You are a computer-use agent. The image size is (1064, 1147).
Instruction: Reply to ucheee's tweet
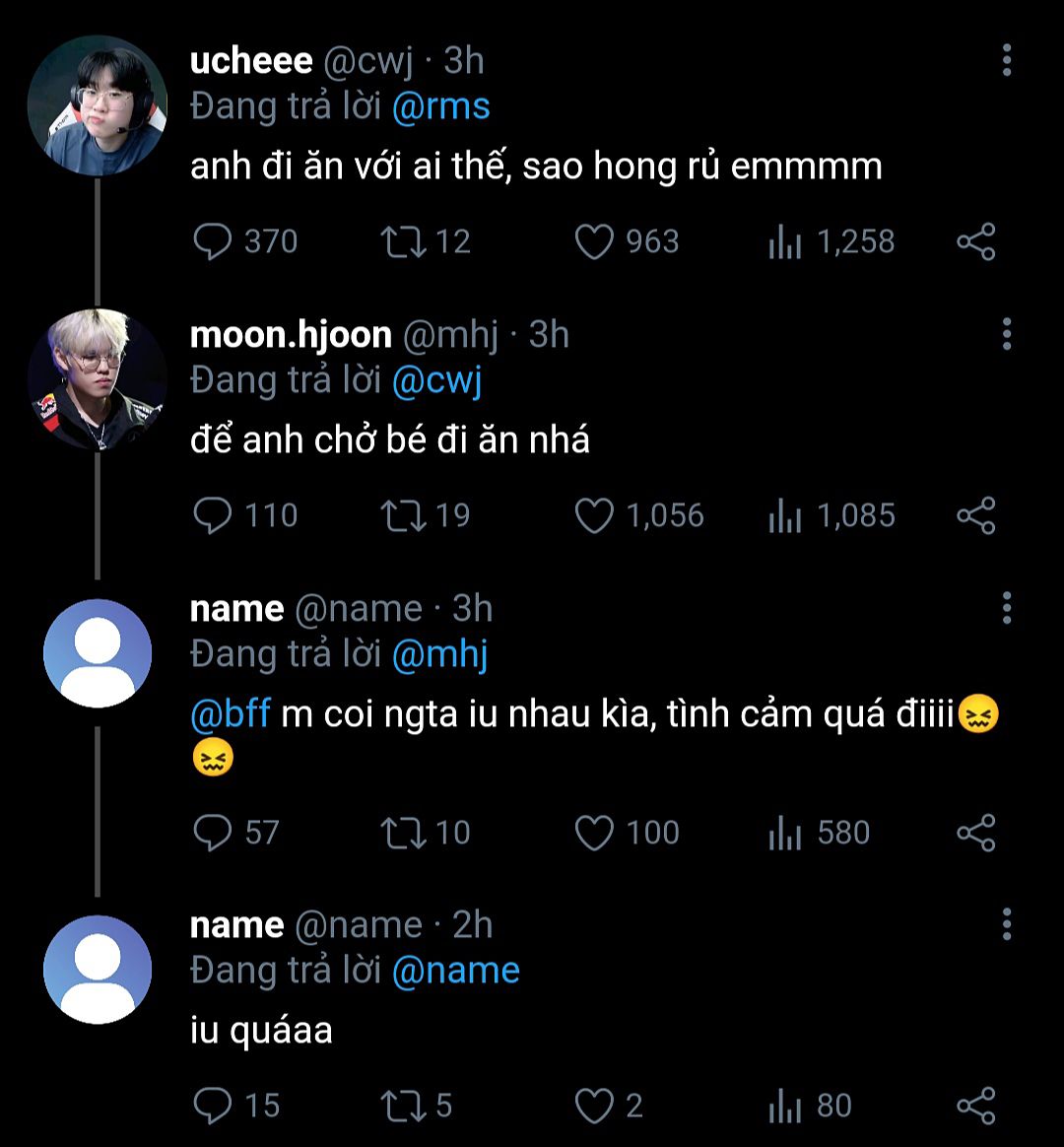click(213, 241)
